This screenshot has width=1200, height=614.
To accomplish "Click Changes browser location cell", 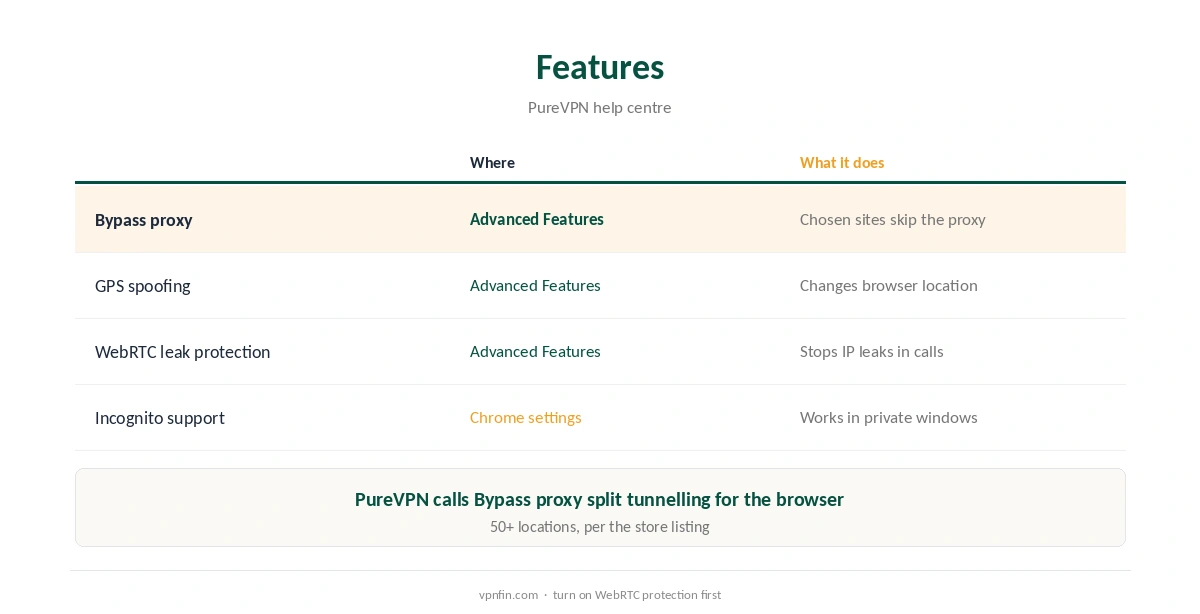I will tap(889, 286).
